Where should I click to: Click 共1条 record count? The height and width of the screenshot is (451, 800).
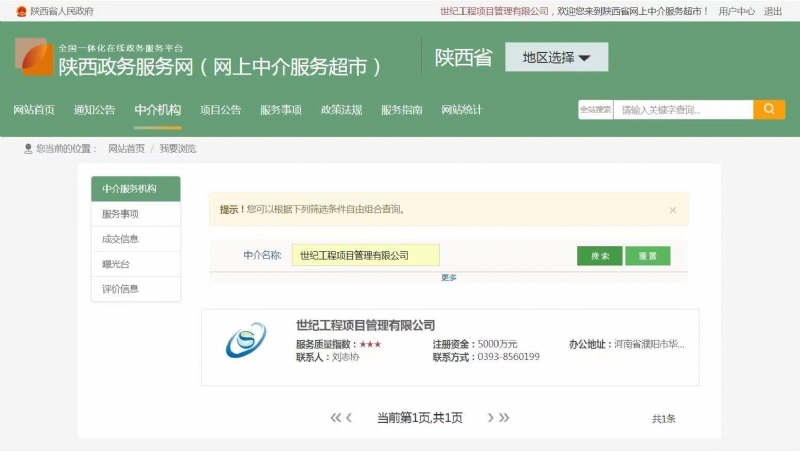click(x=663, y=419)
